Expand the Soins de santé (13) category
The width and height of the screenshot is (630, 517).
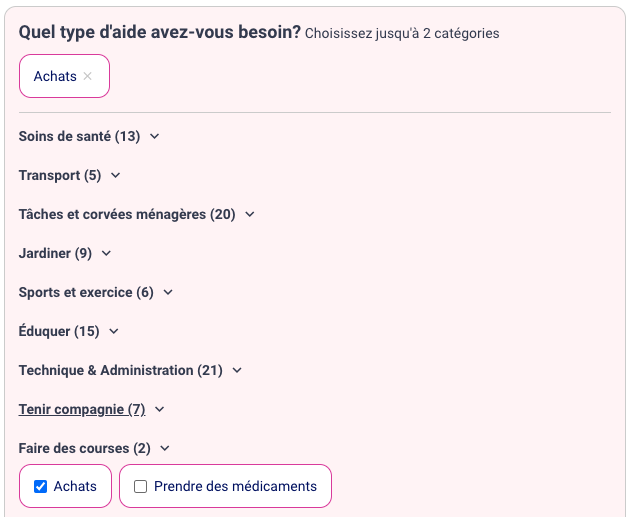(79, 136)
